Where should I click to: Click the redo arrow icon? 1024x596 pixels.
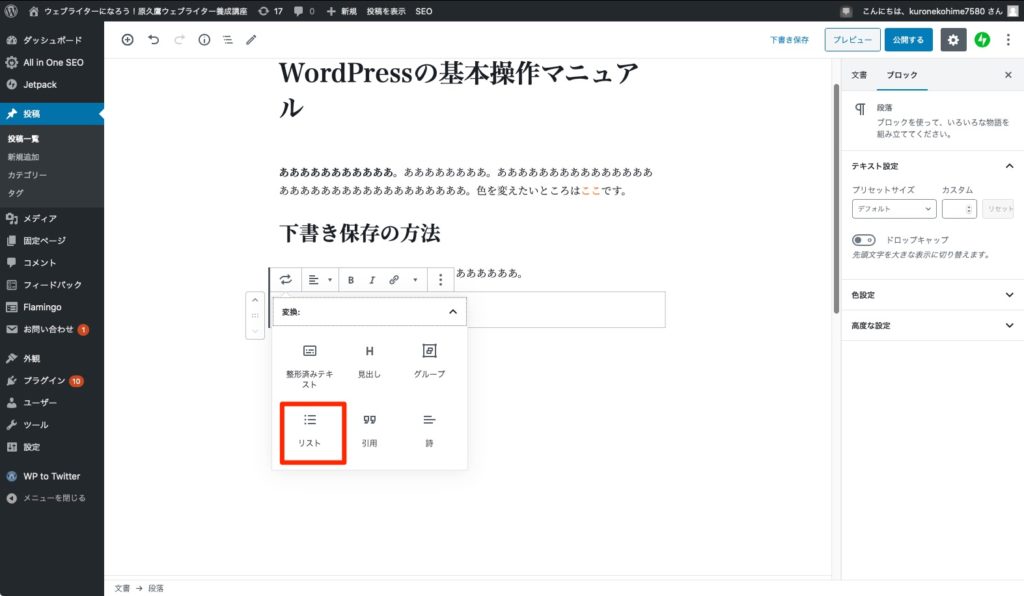[179, 40]
